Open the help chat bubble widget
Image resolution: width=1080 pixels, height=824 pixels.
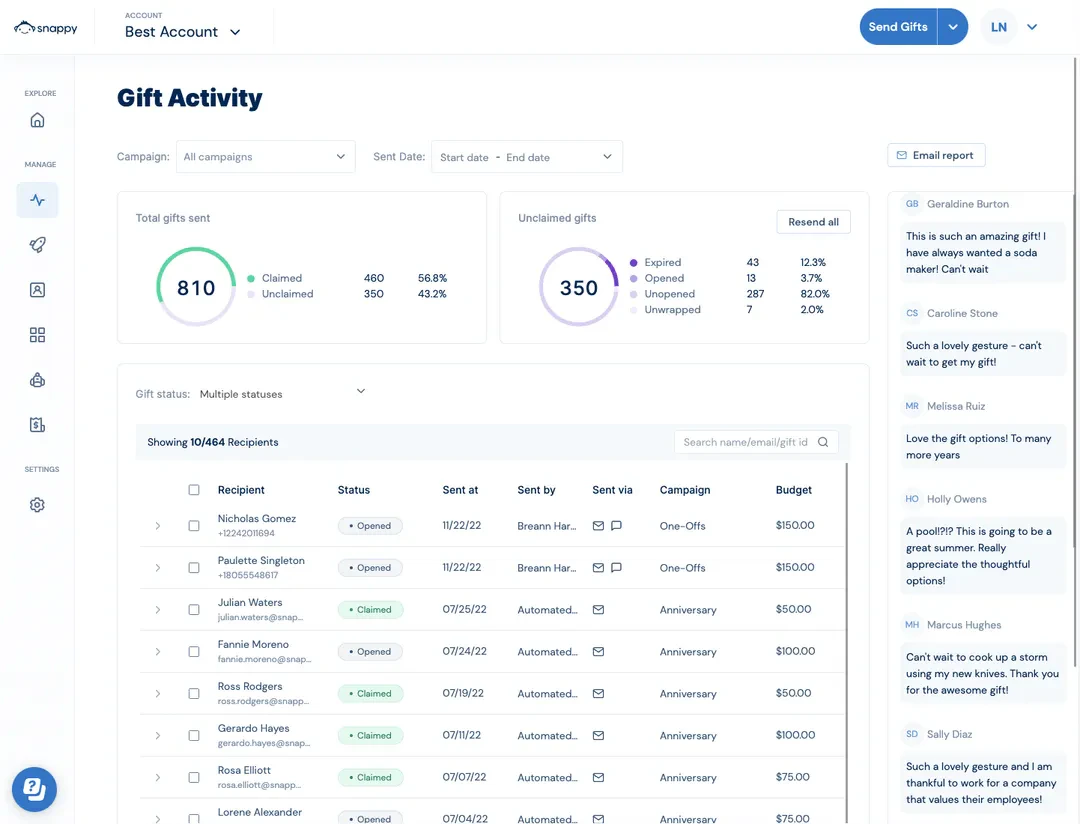pyautogui.click(x=34, y=789)
